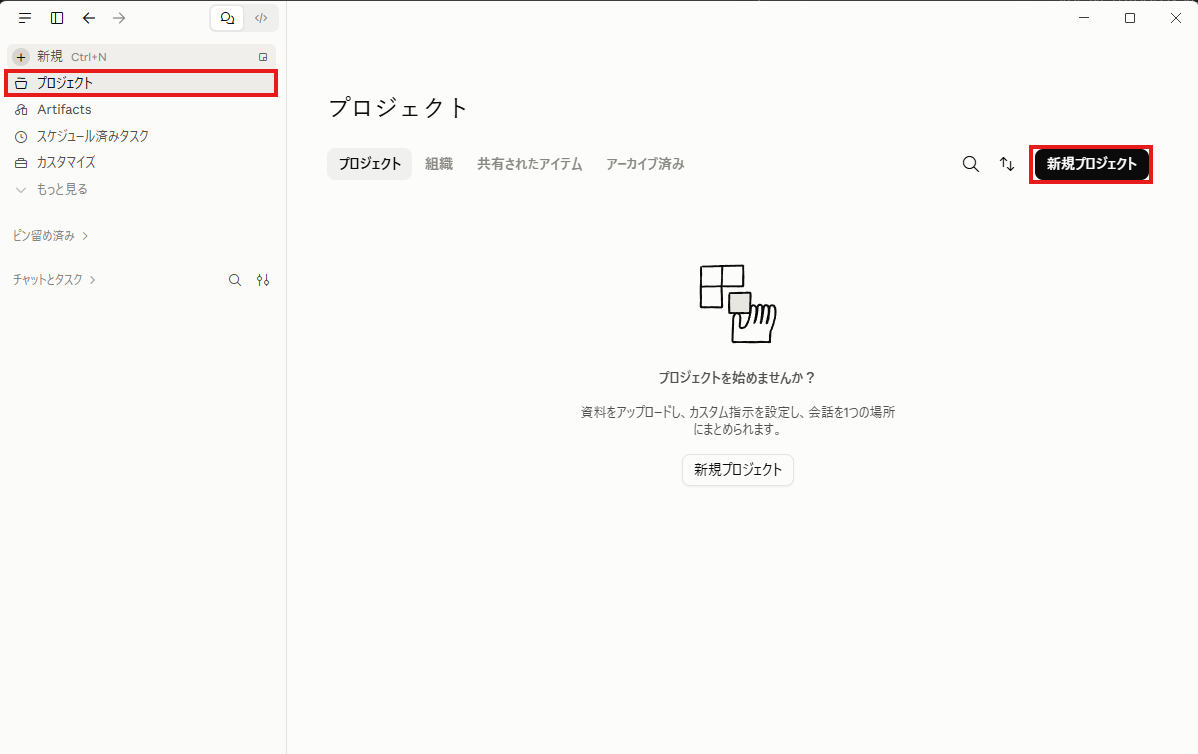
Task: Search chats with sidebar magnifier icon
Action: pyautogui.click(x=235, y=280)
